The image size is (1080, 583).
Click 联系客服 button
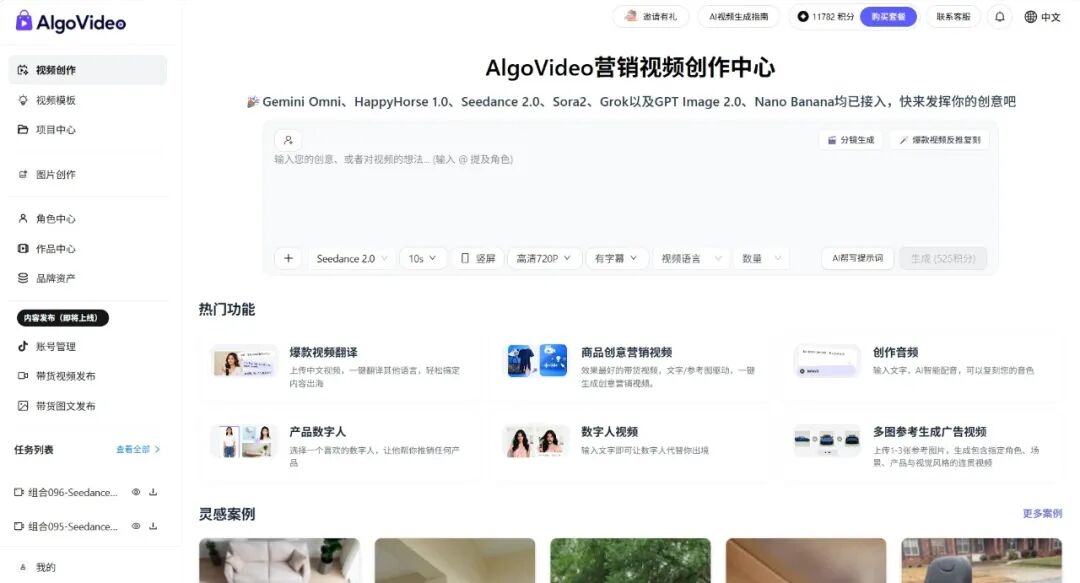pos(953,17)
